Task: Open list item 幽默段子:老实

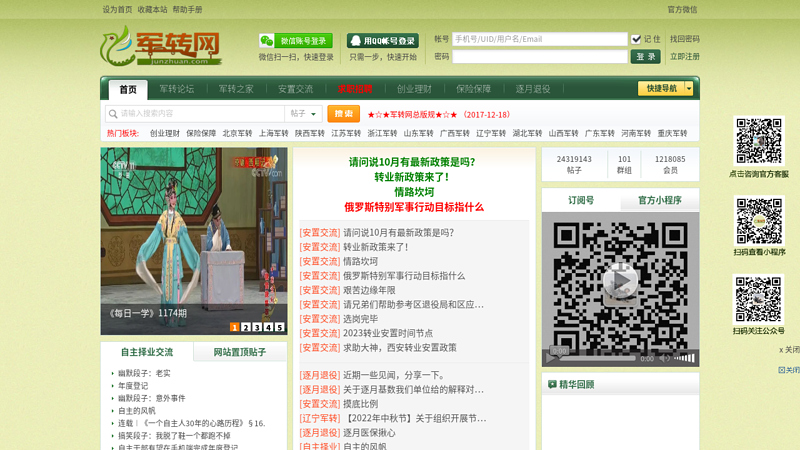Action: pyautogui.click(x=144, y=373)
